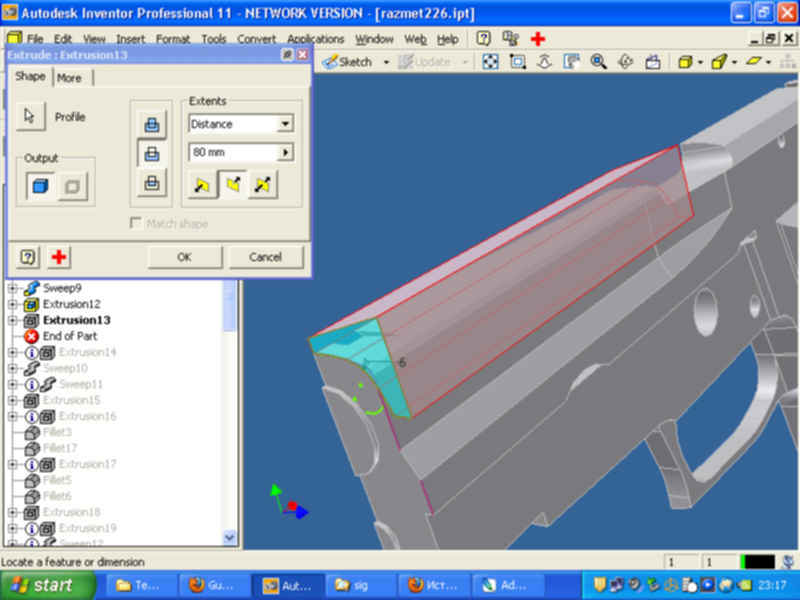Select the Join operation icon
Viewport: 800px width, 600px height.
click(x=151, y=125)
